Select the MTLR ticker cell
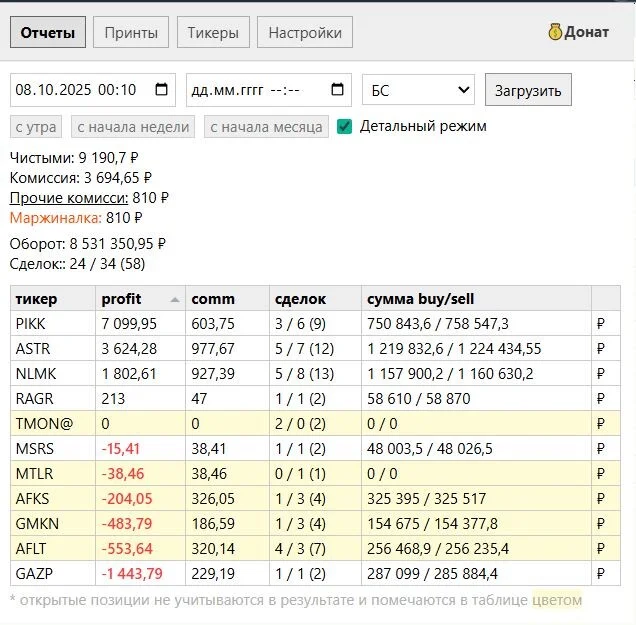 tap(53, 474)
